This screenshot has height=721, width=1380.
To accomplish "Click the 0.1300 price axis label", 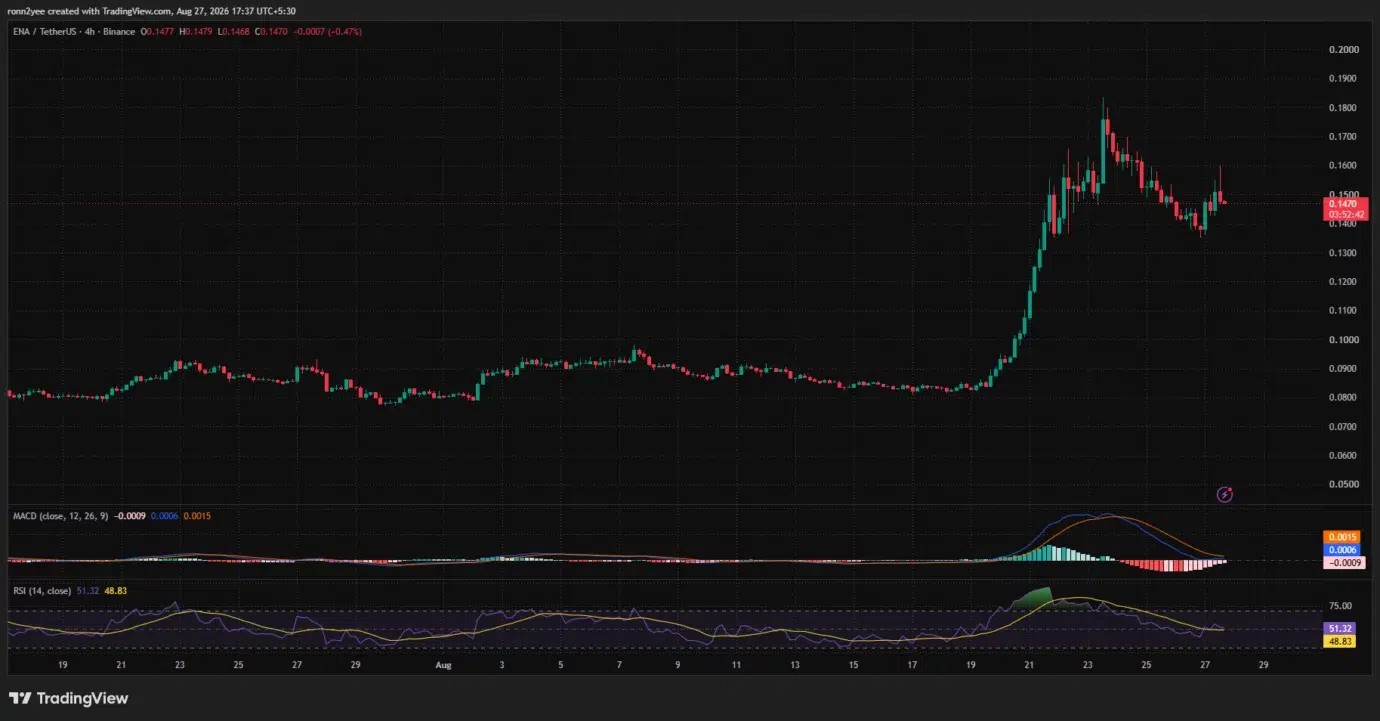I will click(1343, 253).
